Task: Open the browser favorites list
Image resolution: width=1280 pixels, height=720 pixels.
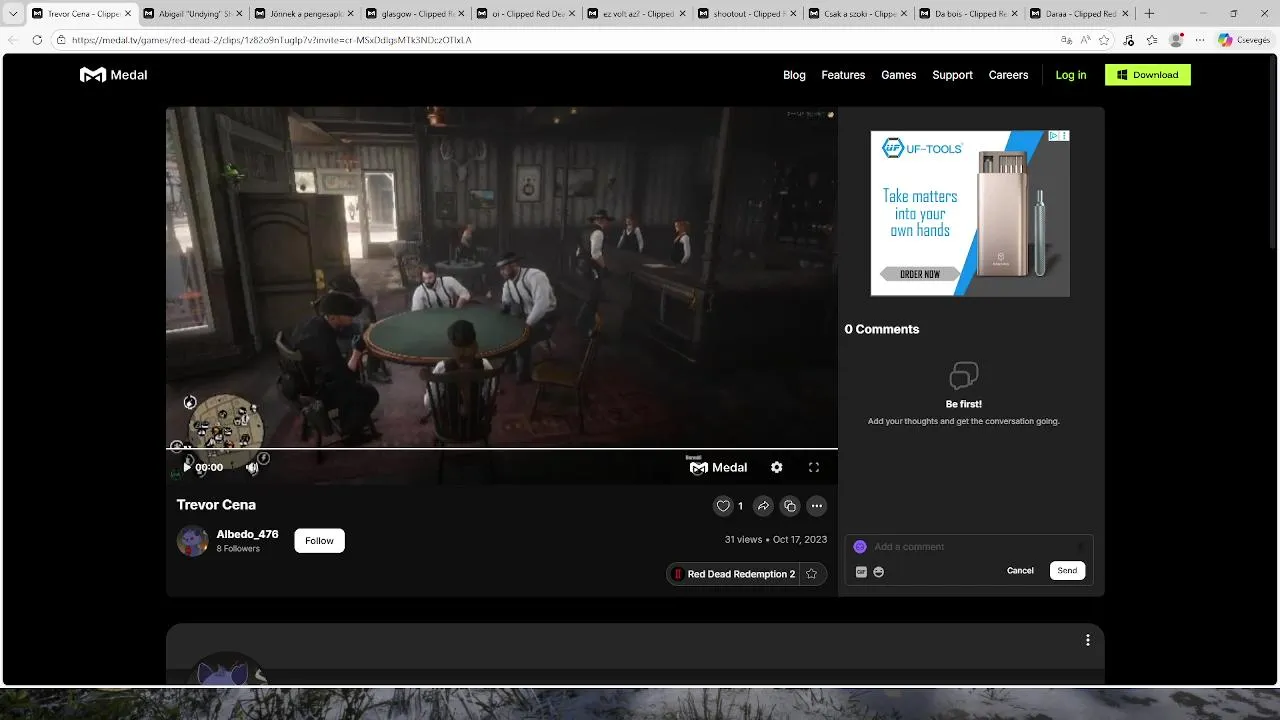Action: (x=1152, y=40)
